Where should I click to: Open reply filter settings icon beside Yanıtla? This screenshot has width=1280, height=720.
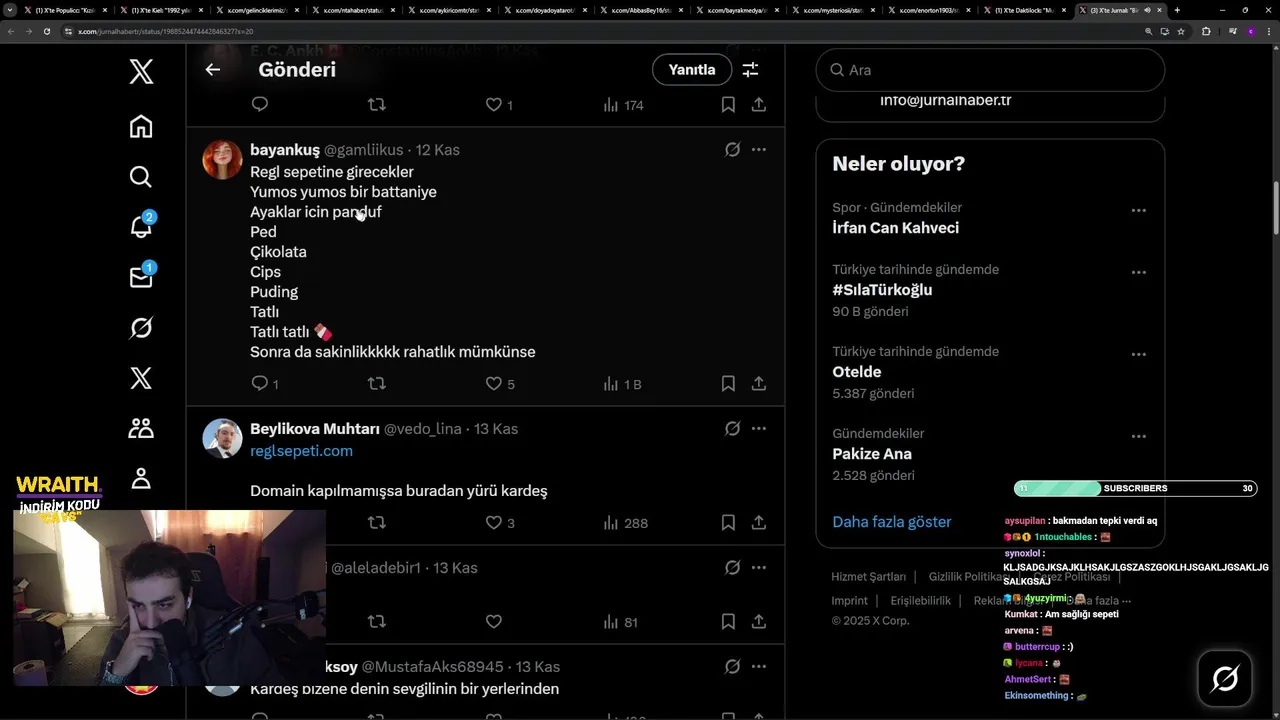point(750,70)
